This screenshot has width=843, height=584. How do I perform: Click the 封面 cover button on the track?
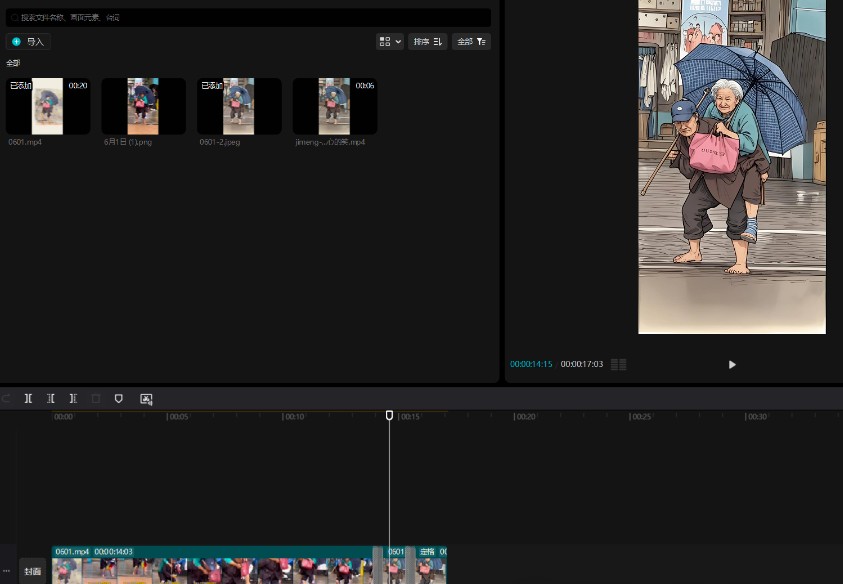tap(33, 571)
